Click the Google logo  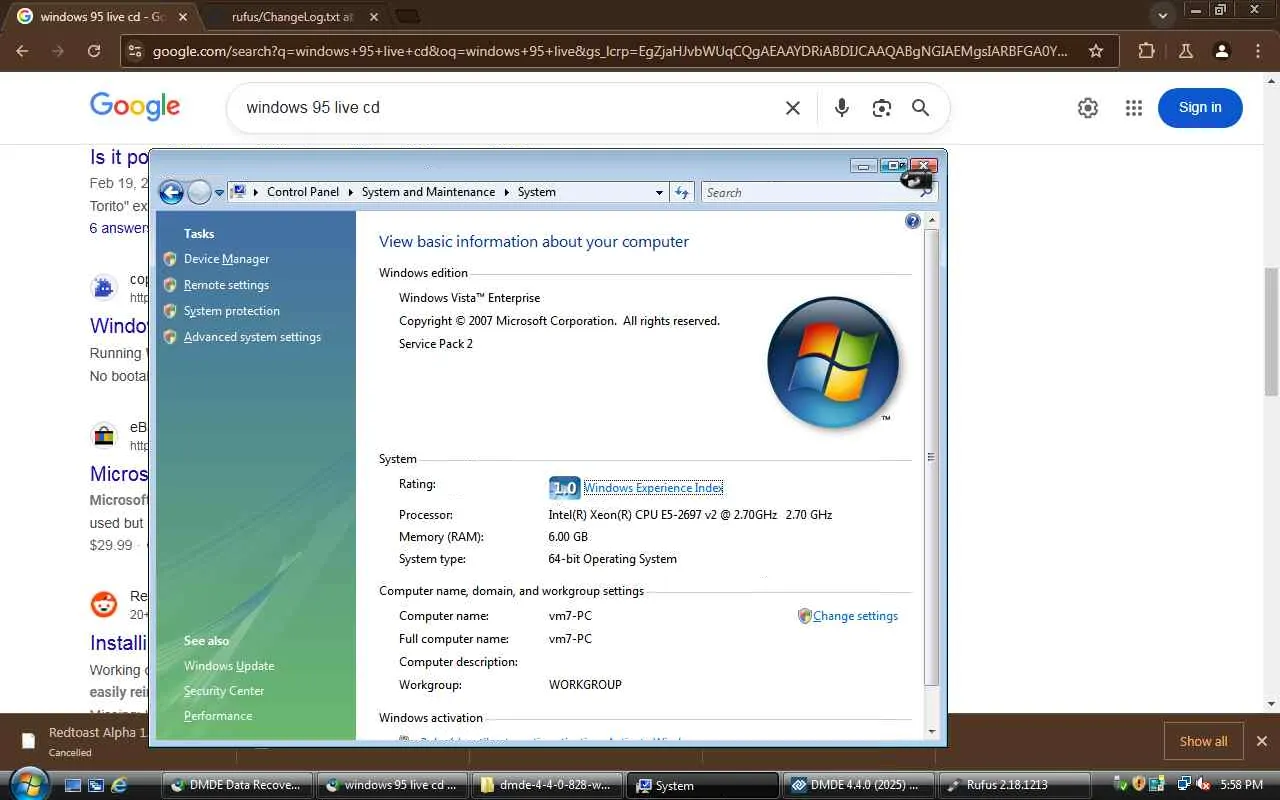click(x=135, y=107)
